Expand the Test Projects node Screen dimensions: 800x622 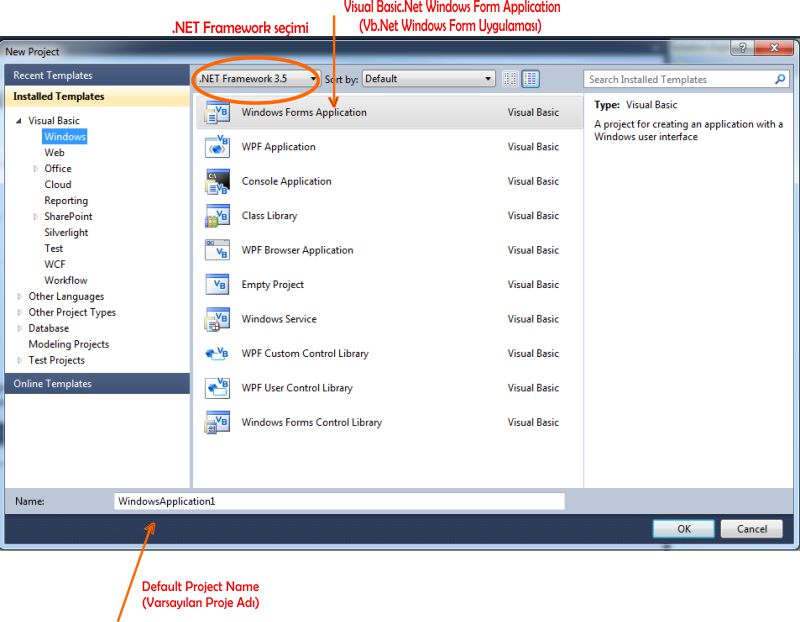pos(19,360)
